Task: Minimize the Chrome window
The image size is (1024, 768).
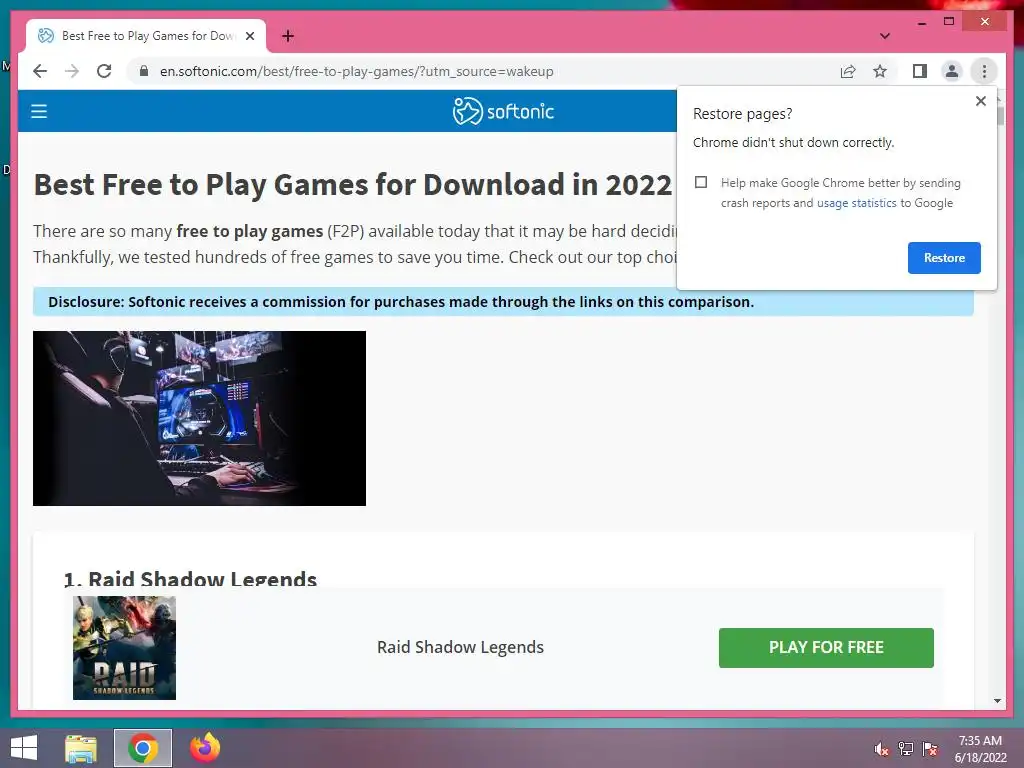Action: pyautogui.click(x=921, y=22)
